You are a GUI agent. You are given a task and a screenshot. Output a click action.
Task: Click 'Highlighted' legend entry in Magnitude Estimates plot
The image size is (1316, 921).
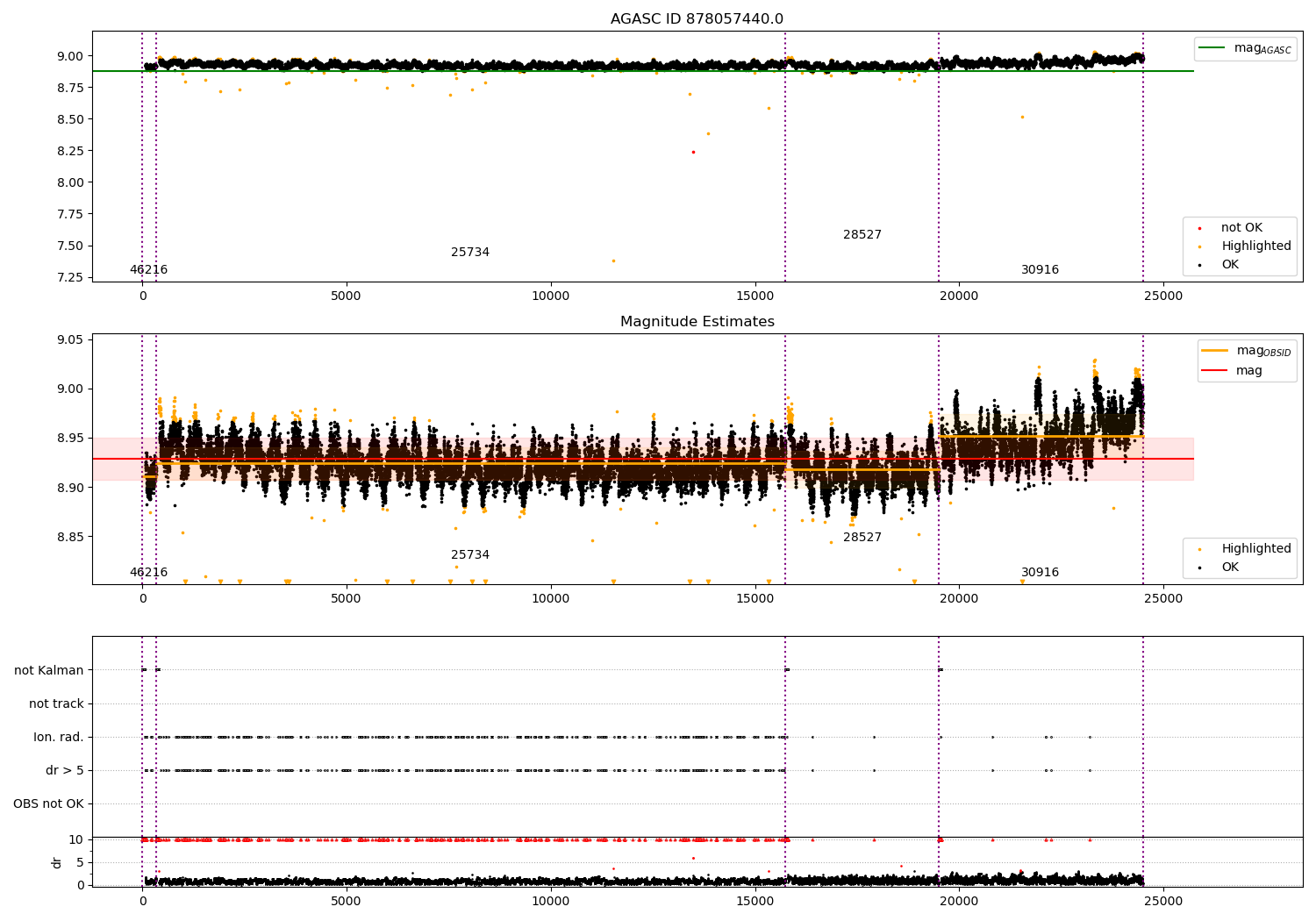point(1256,549)
